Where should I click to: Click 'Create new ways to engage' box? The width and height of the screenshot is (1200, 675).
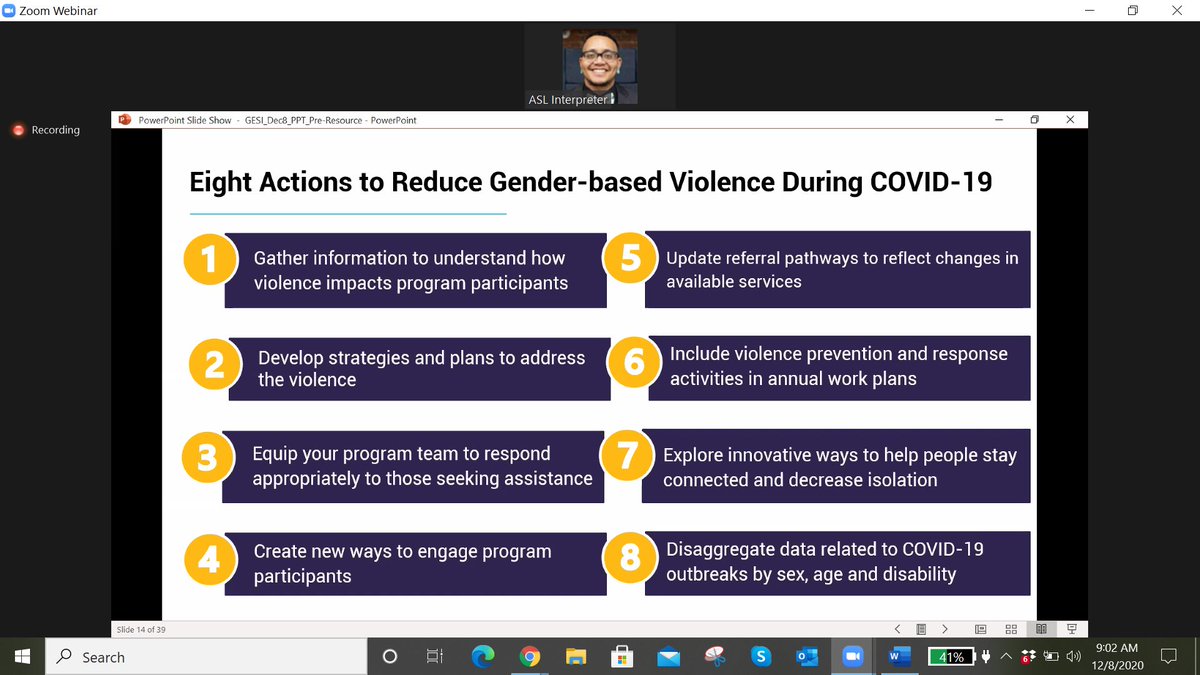click(415, 564)
